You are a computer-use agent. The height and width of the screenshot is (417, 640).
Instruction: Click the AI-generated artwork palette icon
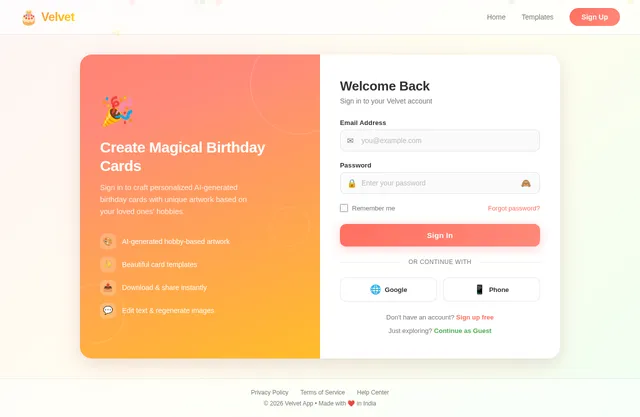click(x=108, y=241)
